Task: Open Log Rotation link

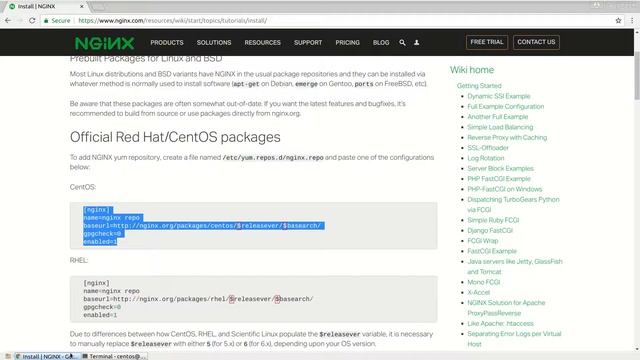Action: [486, 158]
